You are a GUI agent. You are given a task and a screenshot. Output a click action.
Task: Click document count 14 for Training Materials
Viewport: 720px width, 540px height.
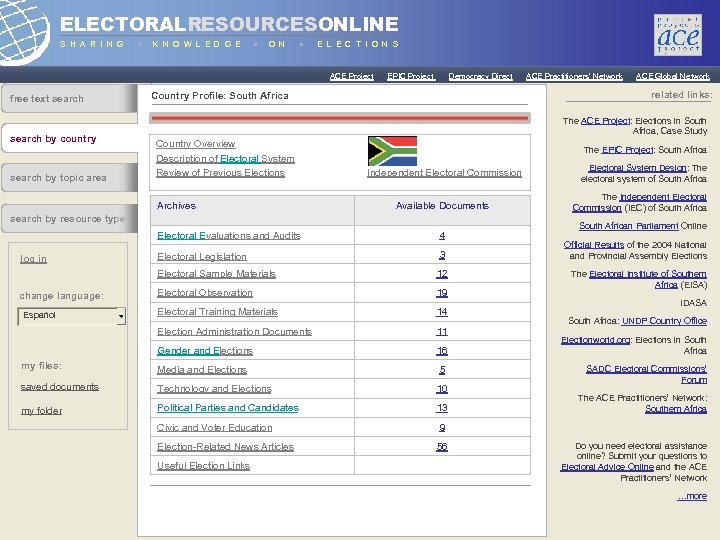click(442, 312)
